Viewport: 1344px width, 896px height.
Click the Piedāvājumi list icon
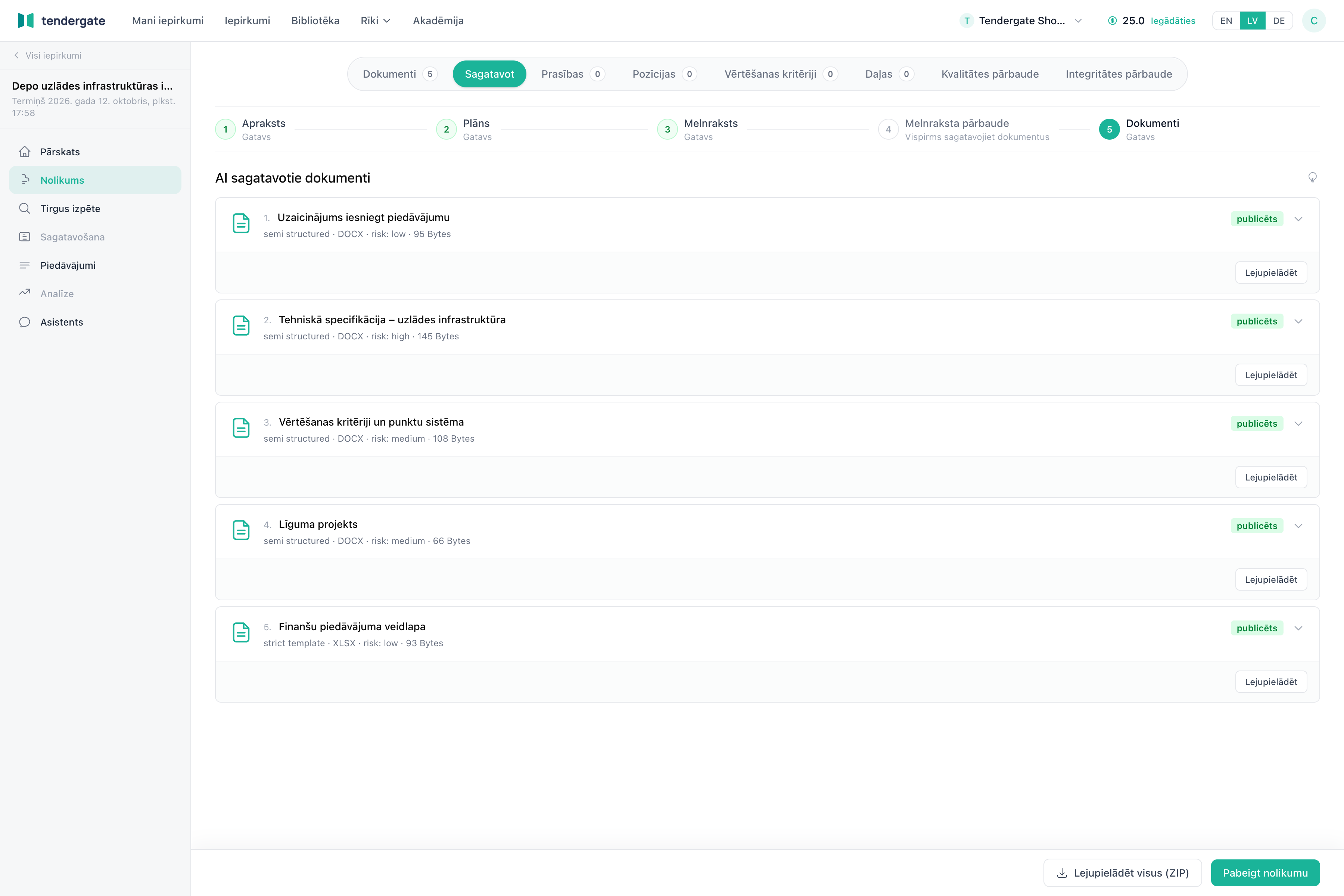pyautogui.click(x=25, y=265)
